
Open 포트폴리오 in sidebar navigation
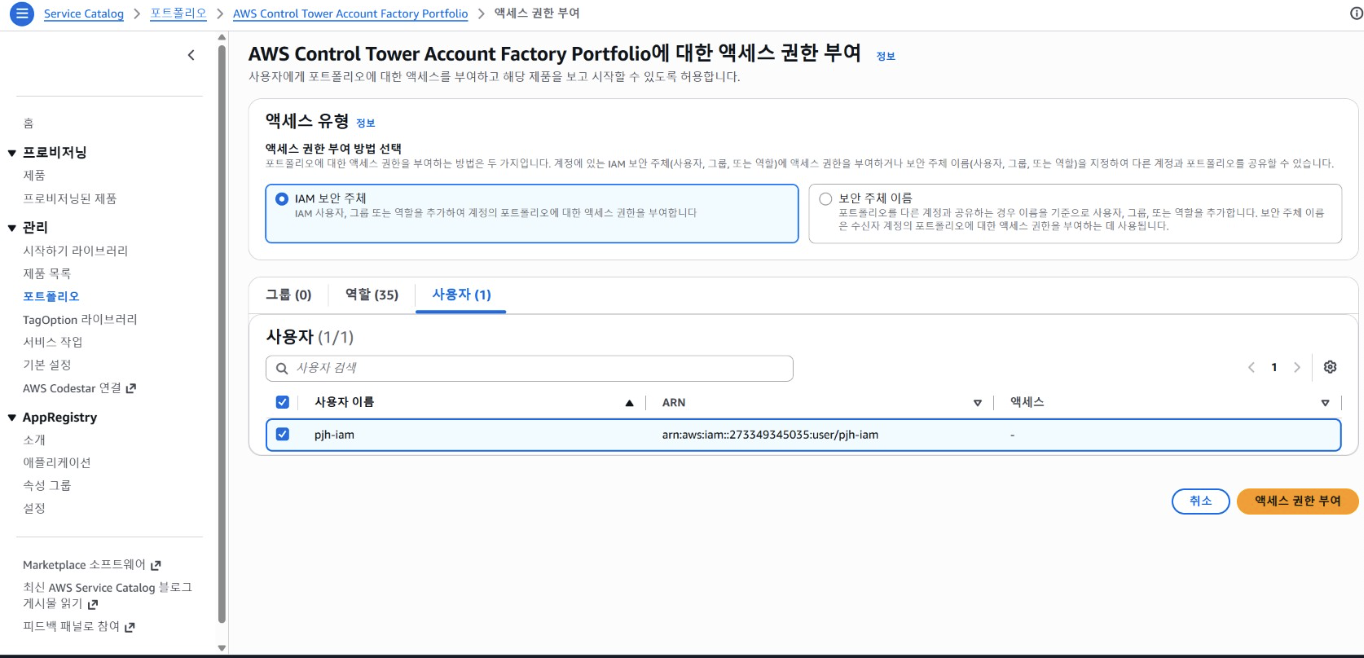point(51,296)
